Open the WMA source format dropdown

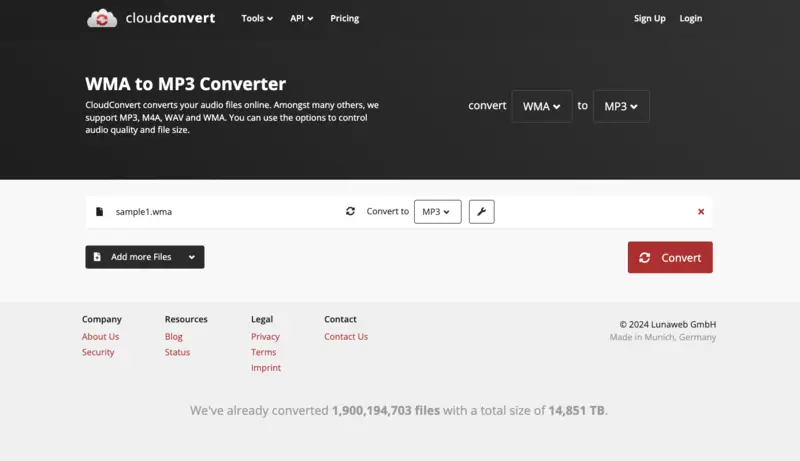542,106
